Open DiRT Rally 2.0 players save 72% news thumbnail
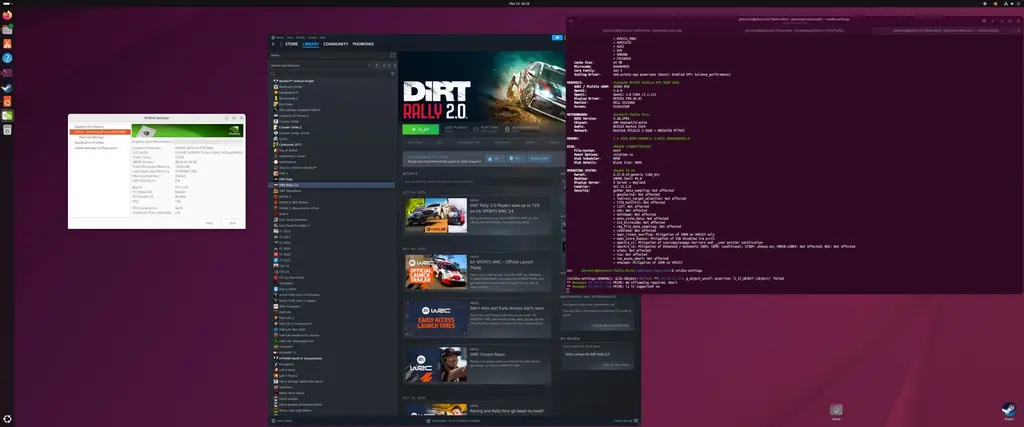 point(436,215)
